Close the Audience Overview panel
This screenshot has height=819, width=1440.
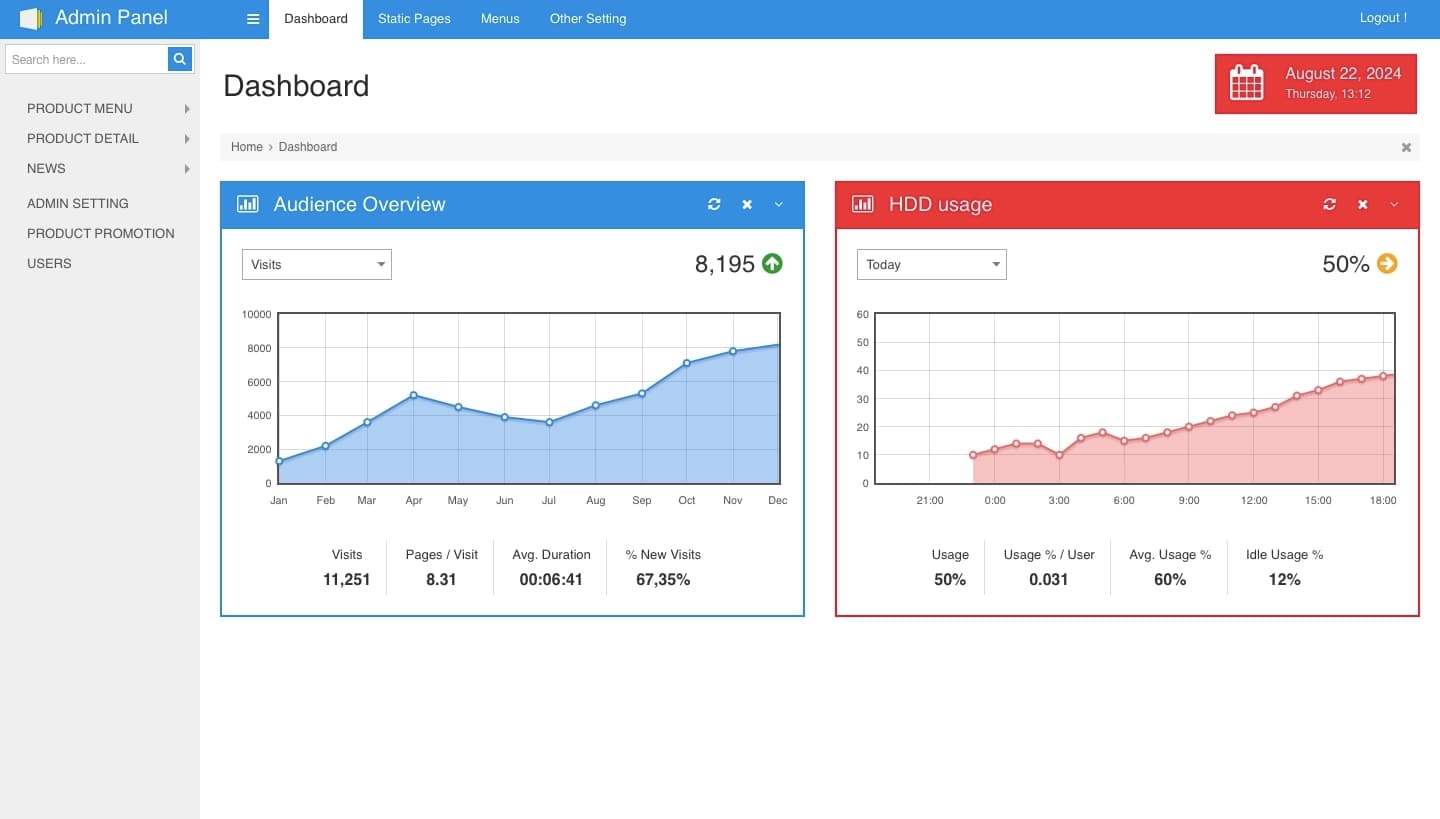(747, 204)
